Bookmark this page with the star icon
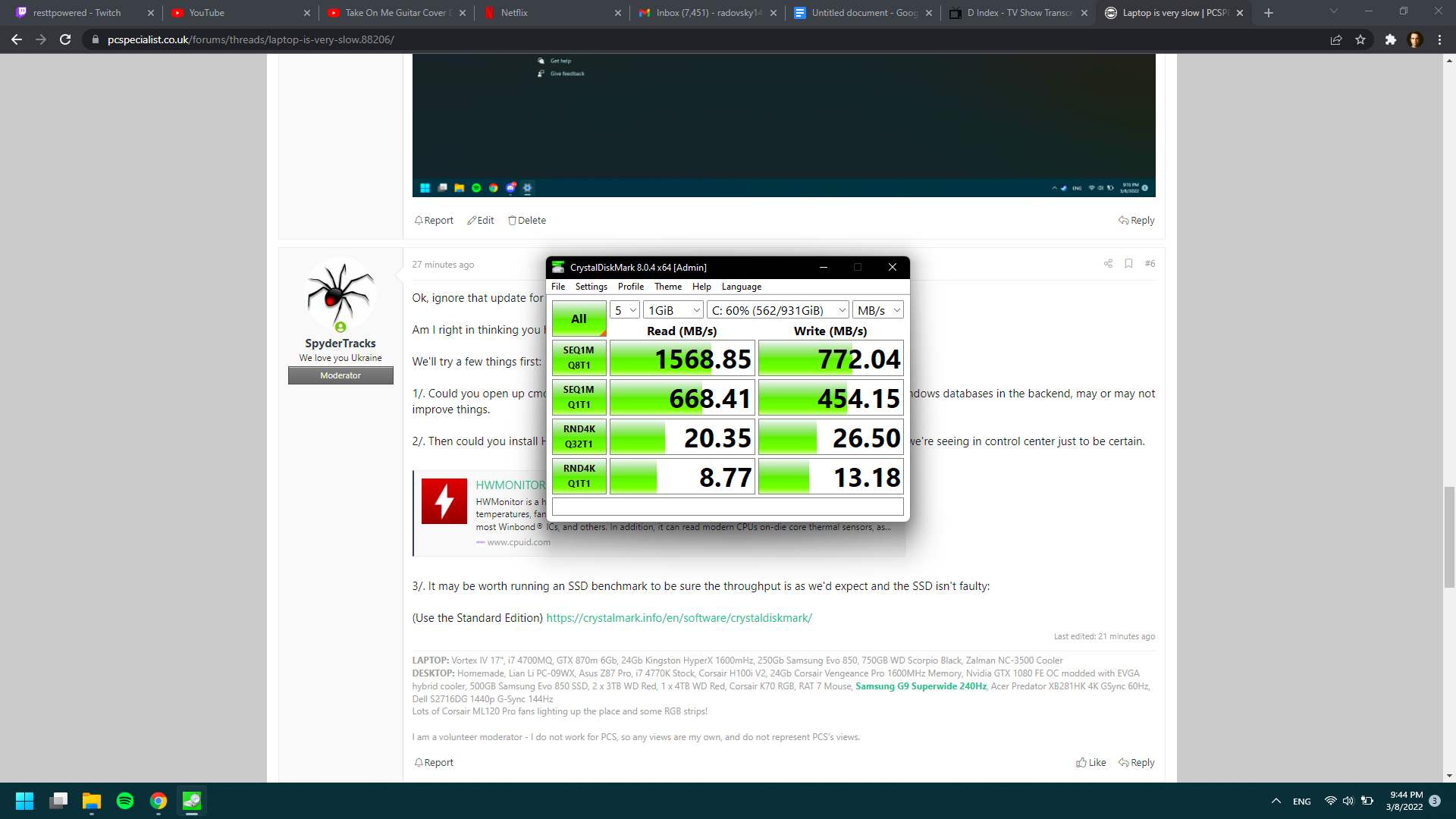The height and width of the screenshot is (819, 1456). point(1360,39)
